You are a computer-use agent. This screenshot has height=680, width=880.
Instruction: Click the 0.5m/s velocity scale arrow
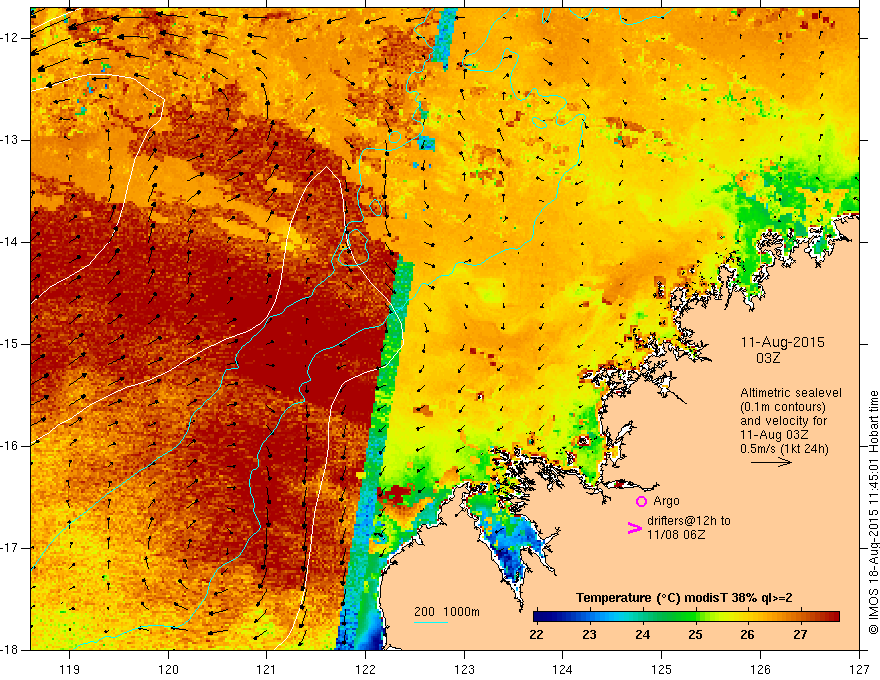[772, 462]
